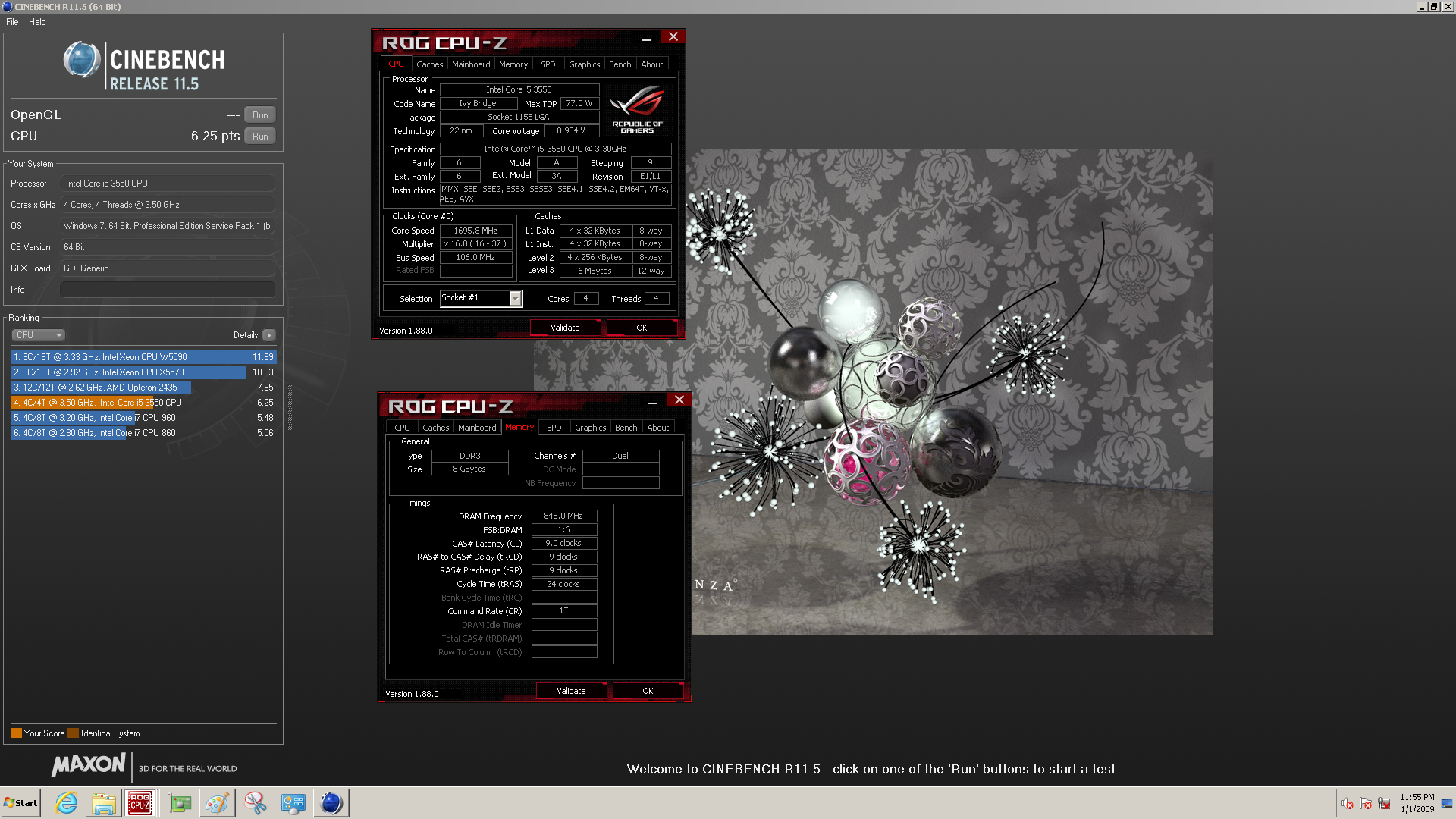
Task: Select ranking row Intel Xeon CPU X5570
Action: coord(143,372)
